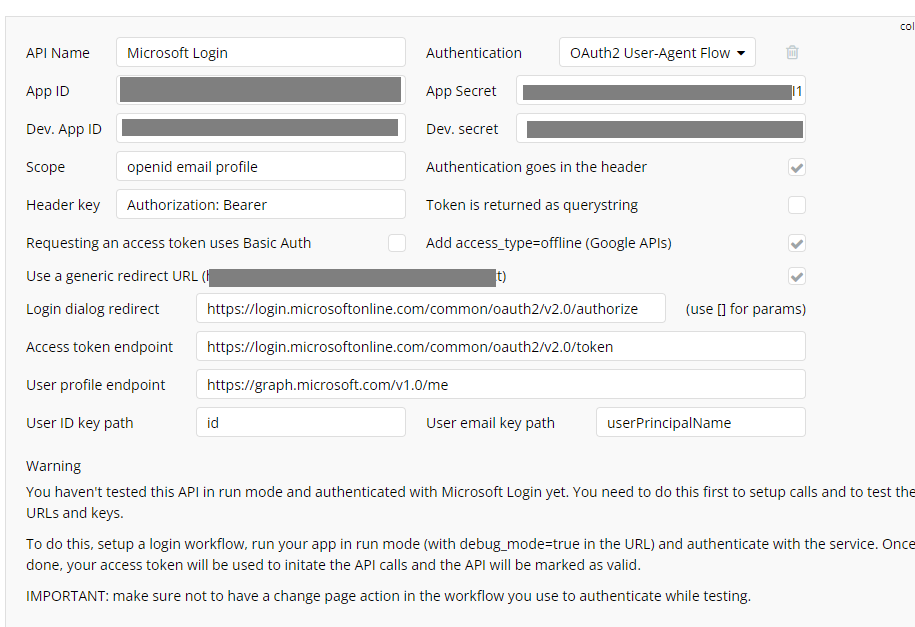Click the App ID input field
Viewport: 915px width, 627px height.
point(260,90)
